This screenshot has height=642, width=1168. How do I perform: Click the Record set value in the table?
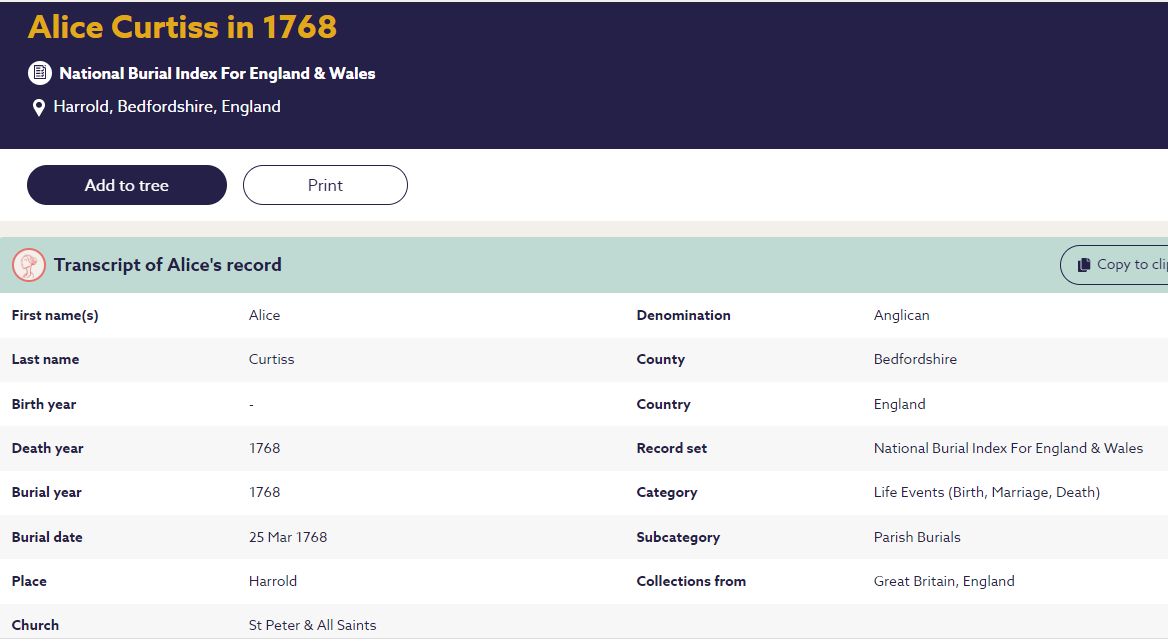click(1008, 448)
